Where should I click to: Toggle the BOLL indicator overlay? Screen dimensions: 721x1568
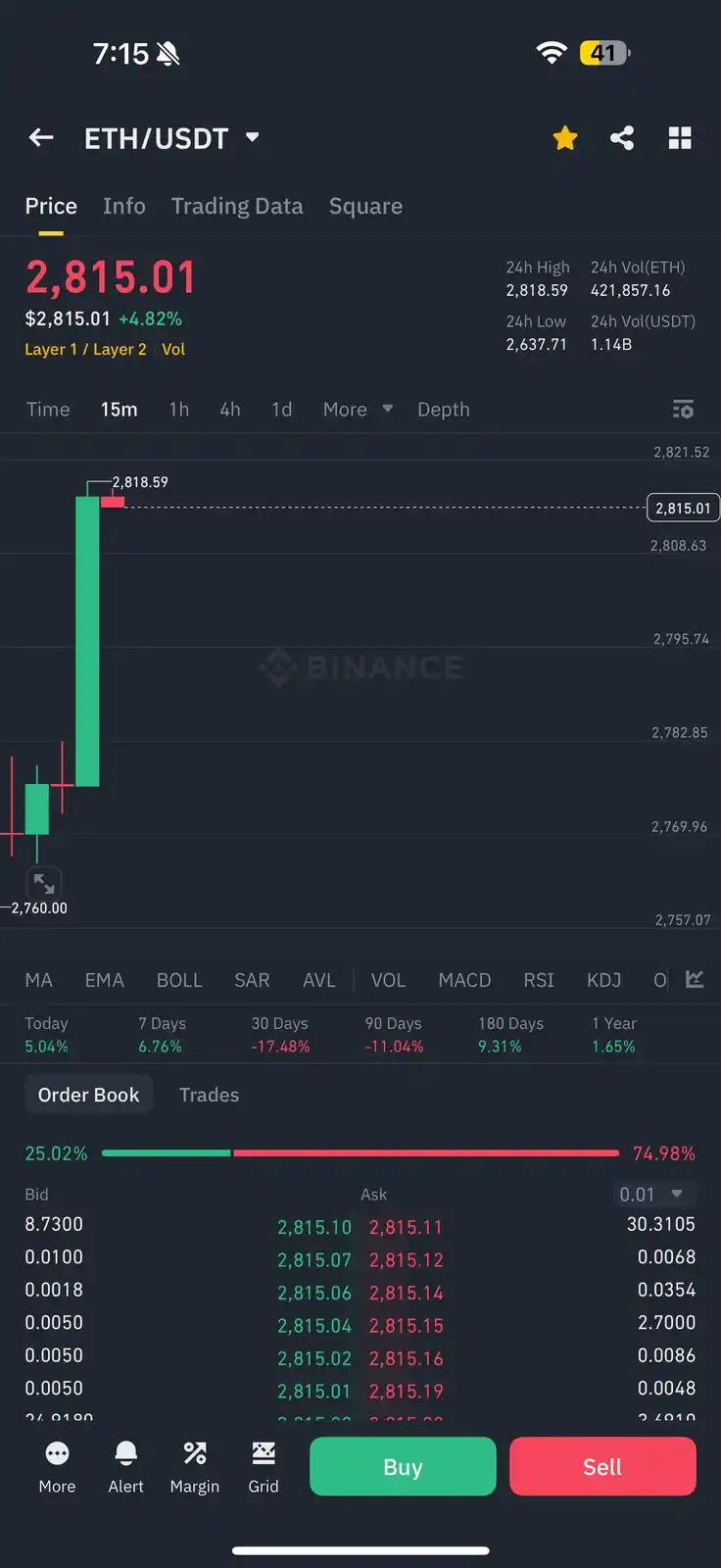[x=179, y=980]
